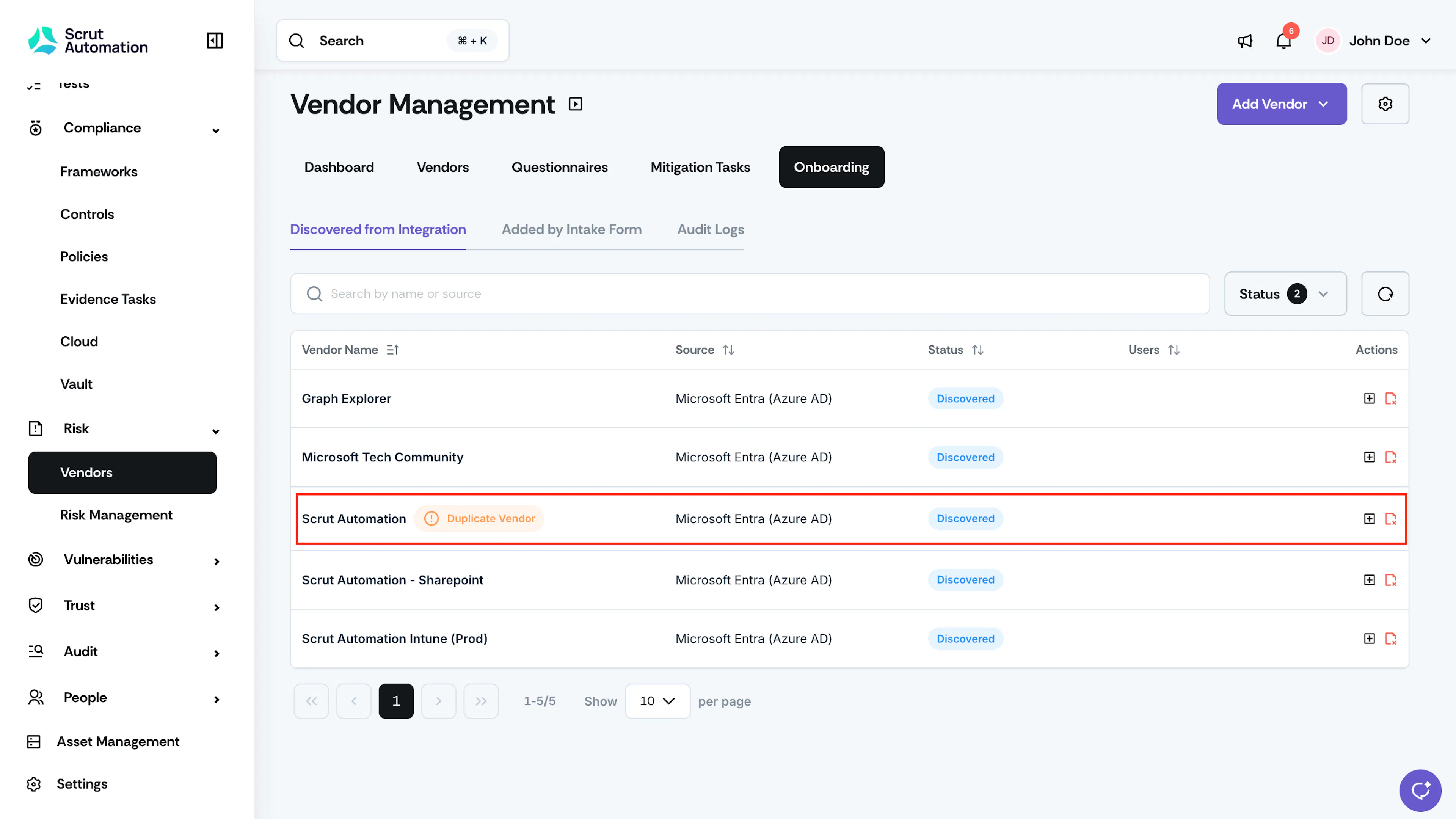Expand the People sidebar section
Viewport: 1456px width, 819px height.
217,700
